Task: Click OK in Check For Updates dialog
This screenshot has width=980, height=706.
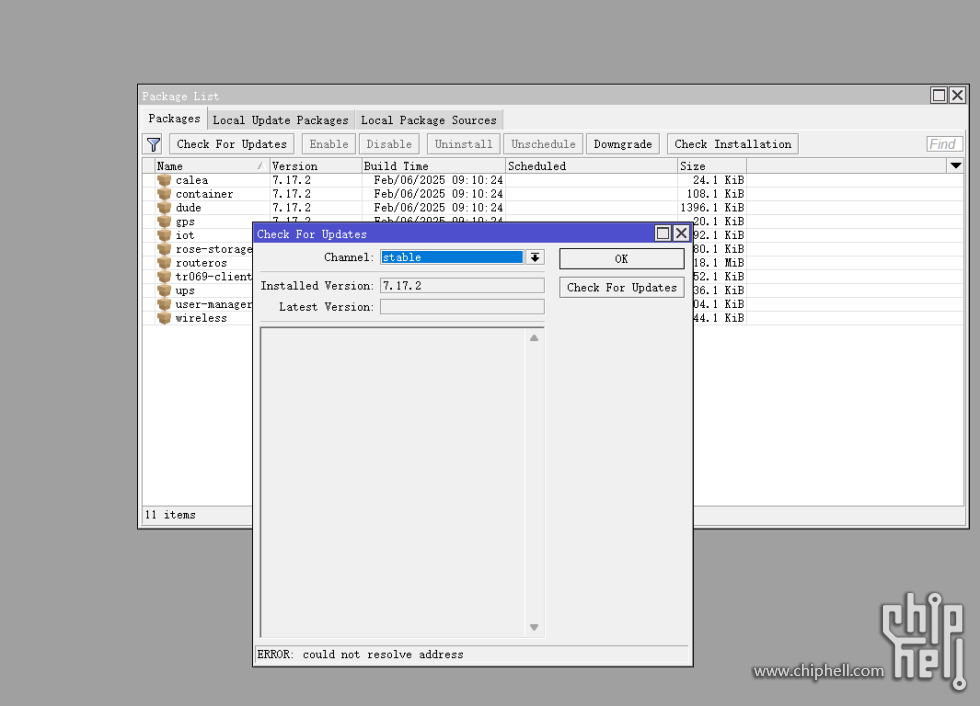Action: (x=621, y=259)
